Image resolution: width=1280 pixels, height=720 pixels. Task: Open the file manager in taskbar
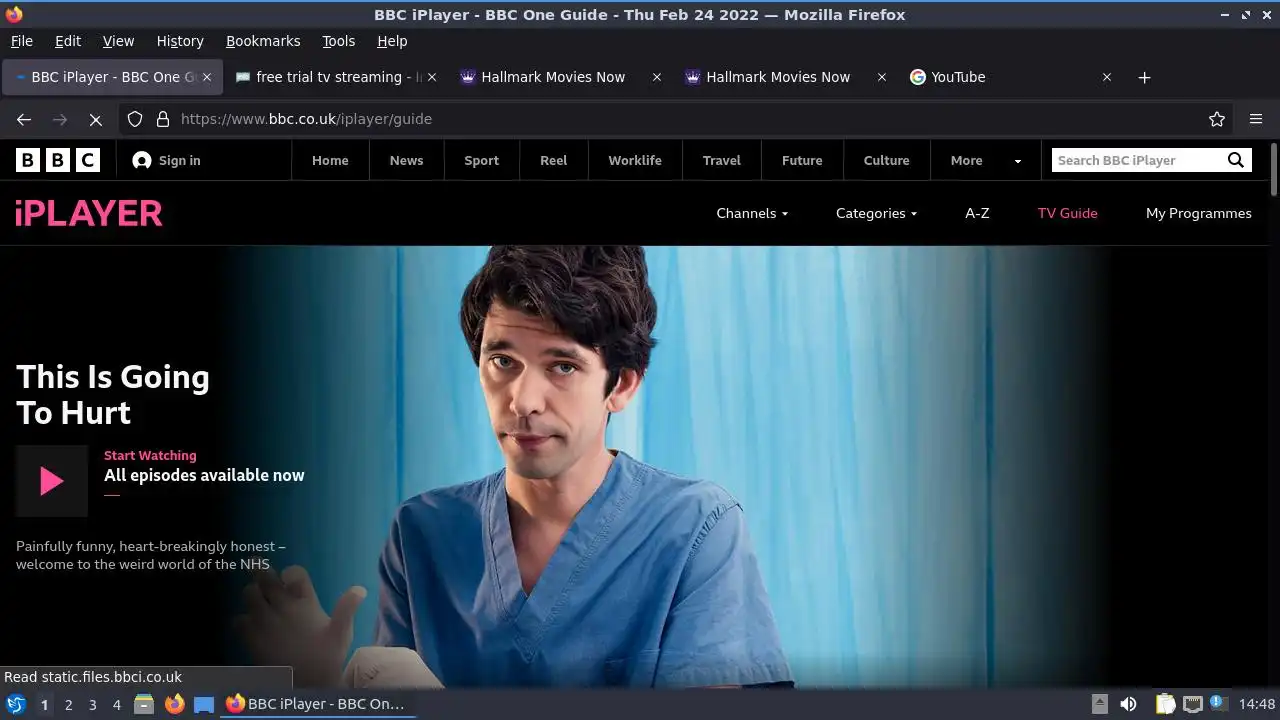tap(144, 704)
